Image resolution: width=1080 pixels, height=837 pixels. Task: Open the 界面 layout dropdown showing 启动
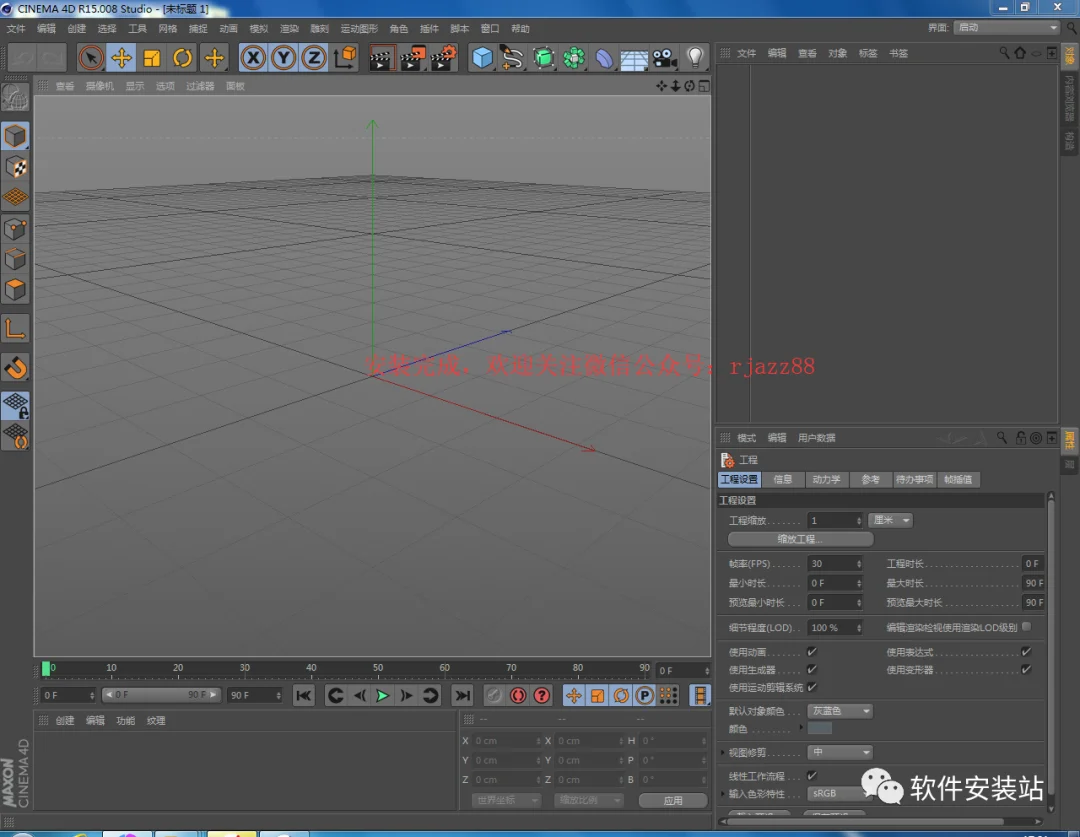click(1006, 28)
